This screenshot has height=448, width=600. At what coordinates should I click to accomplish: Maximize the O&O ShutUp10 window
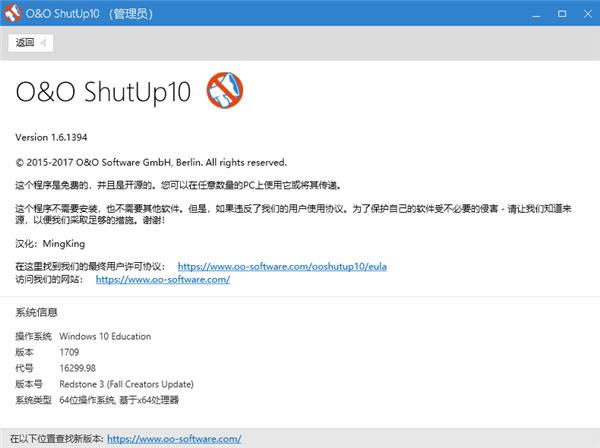coord(562,14)
